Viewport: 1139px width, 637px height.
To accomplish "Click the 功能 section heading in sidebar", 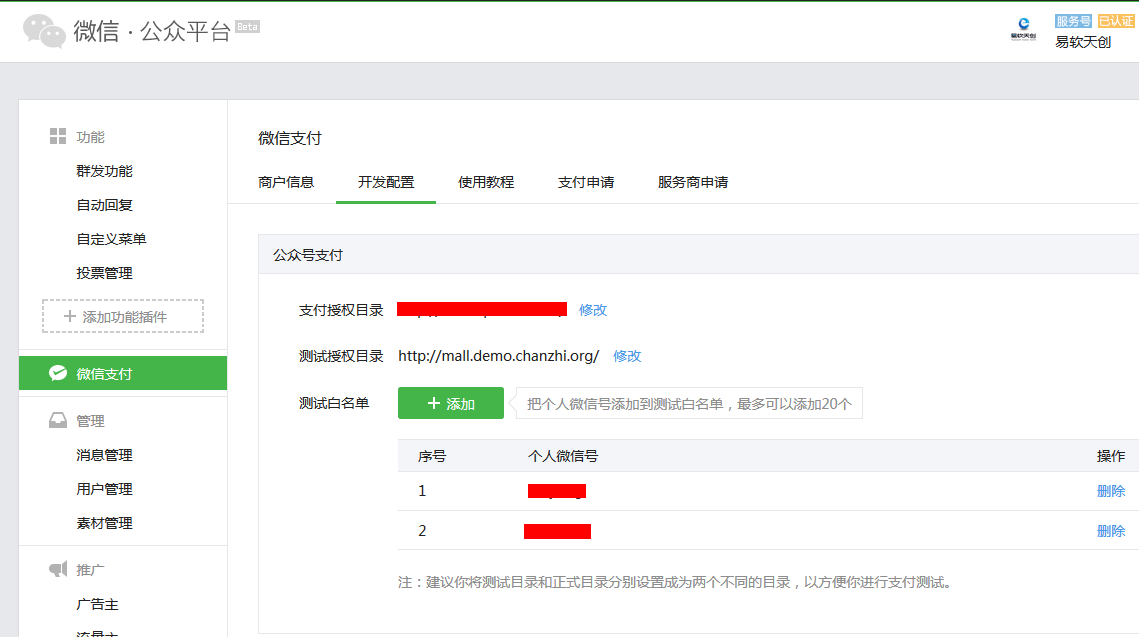I will (x=91, y=137).
